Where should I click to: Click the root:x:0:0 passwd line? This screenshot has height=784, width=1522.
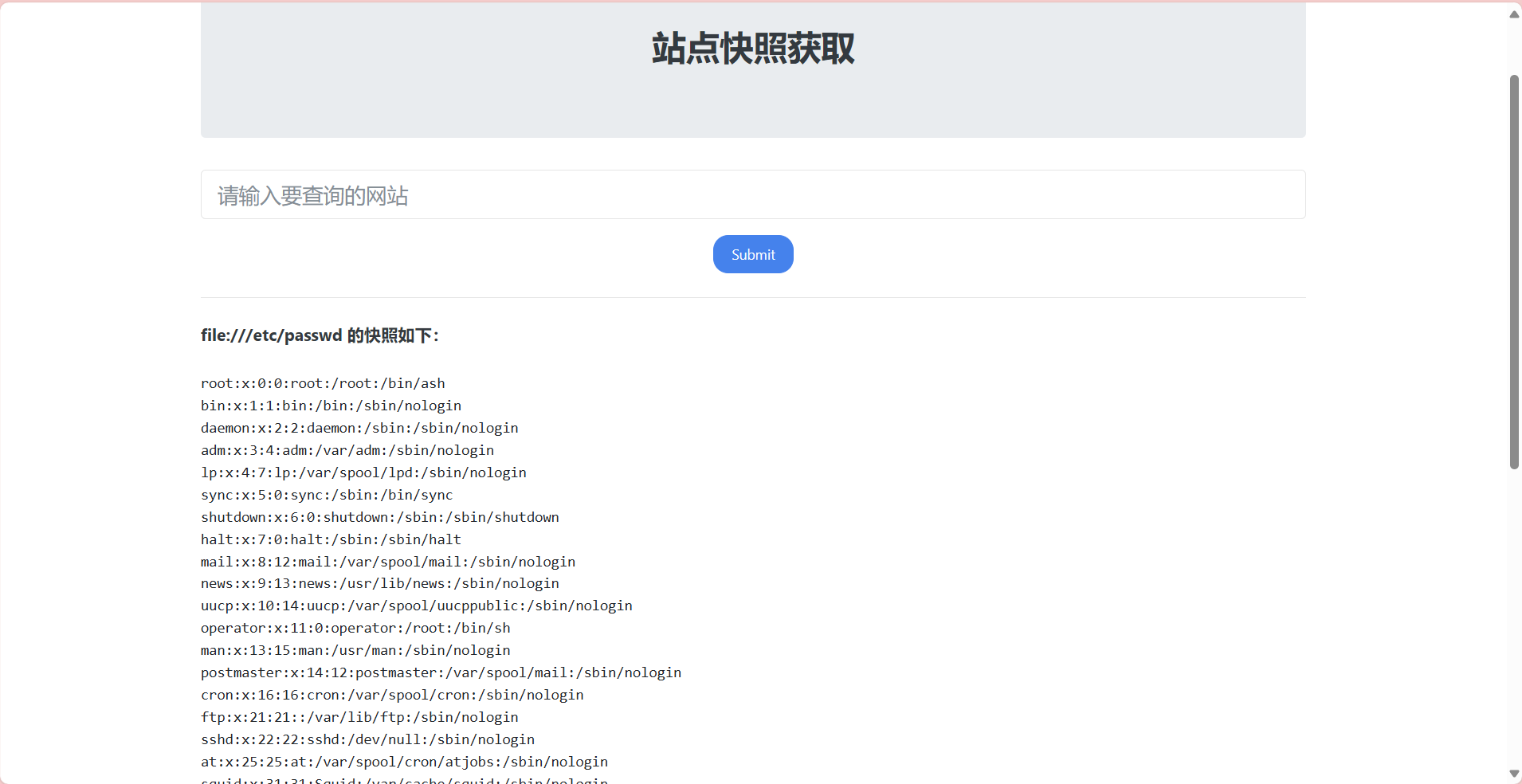(323, 383)
